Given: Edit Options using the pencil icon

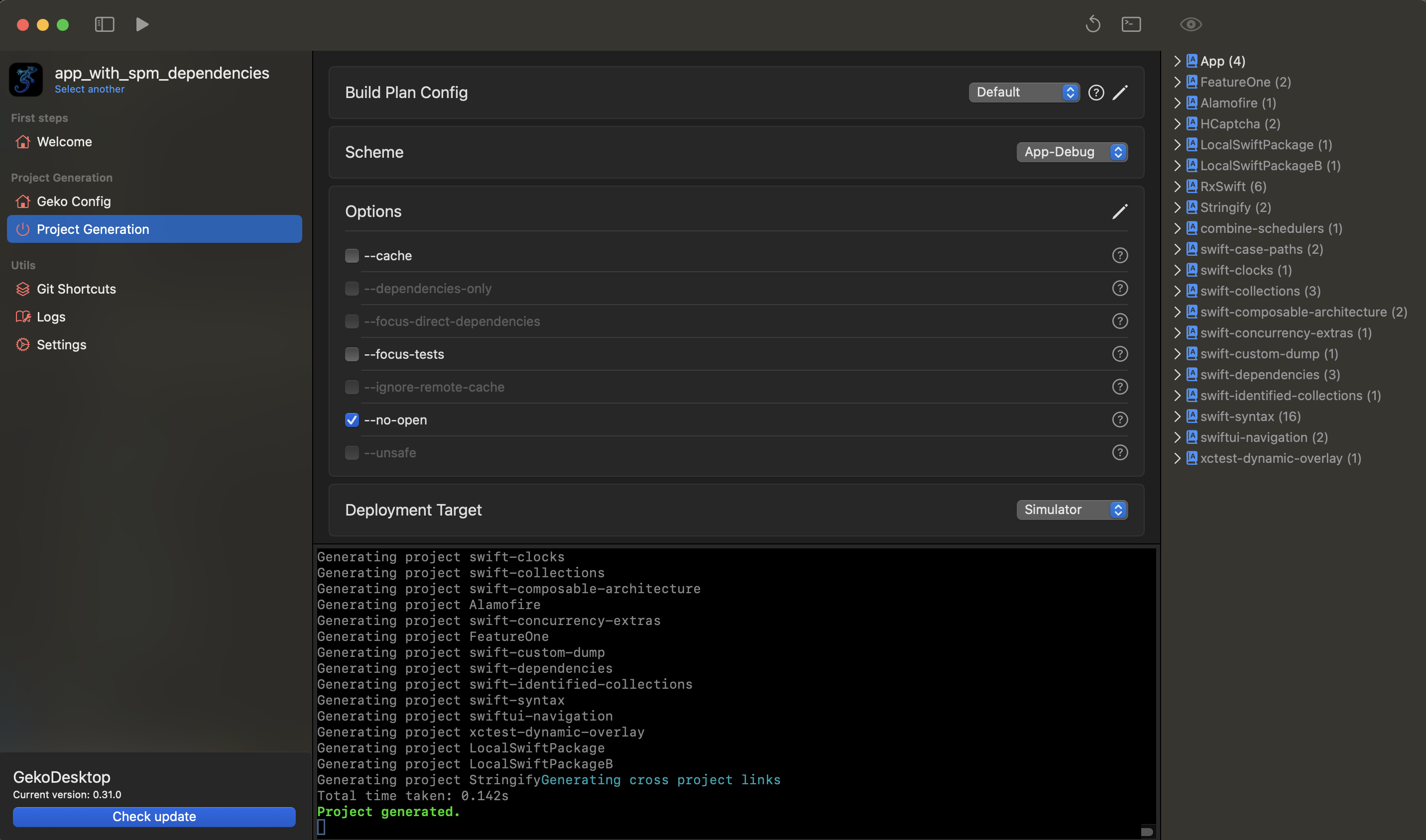Looking at the screenshot, I should point(1120,211).
